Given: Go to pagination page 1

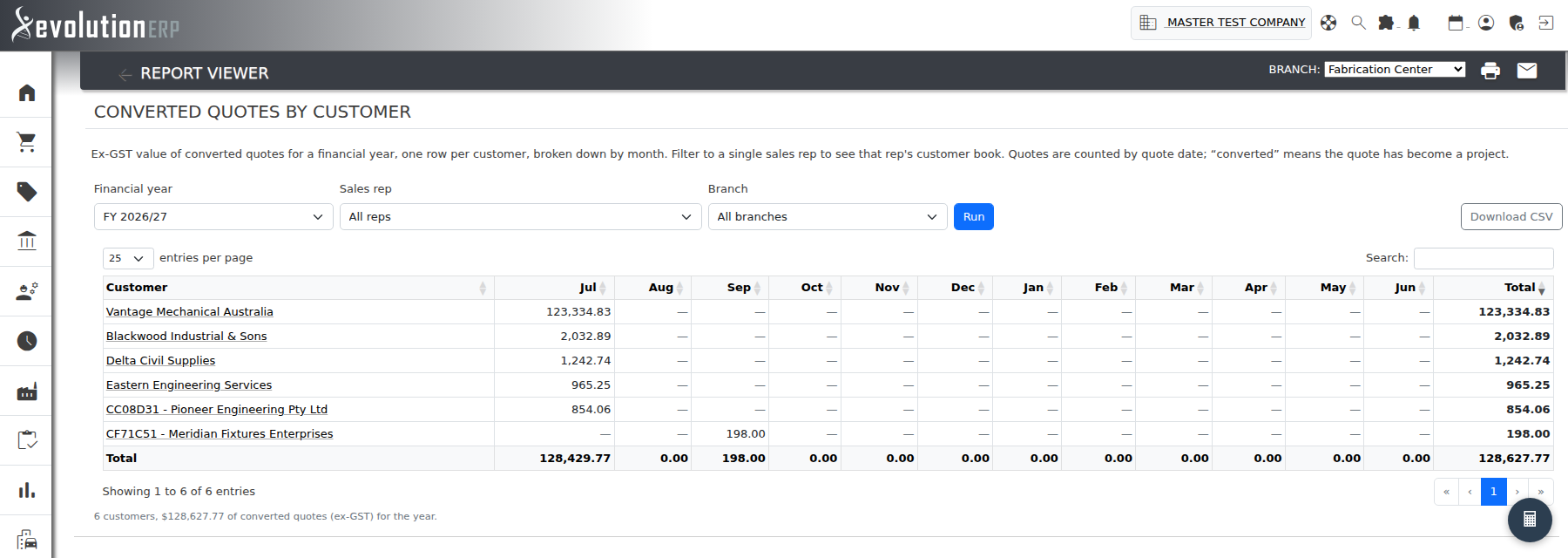Looking at the screenshot, I should [1493, 492].
